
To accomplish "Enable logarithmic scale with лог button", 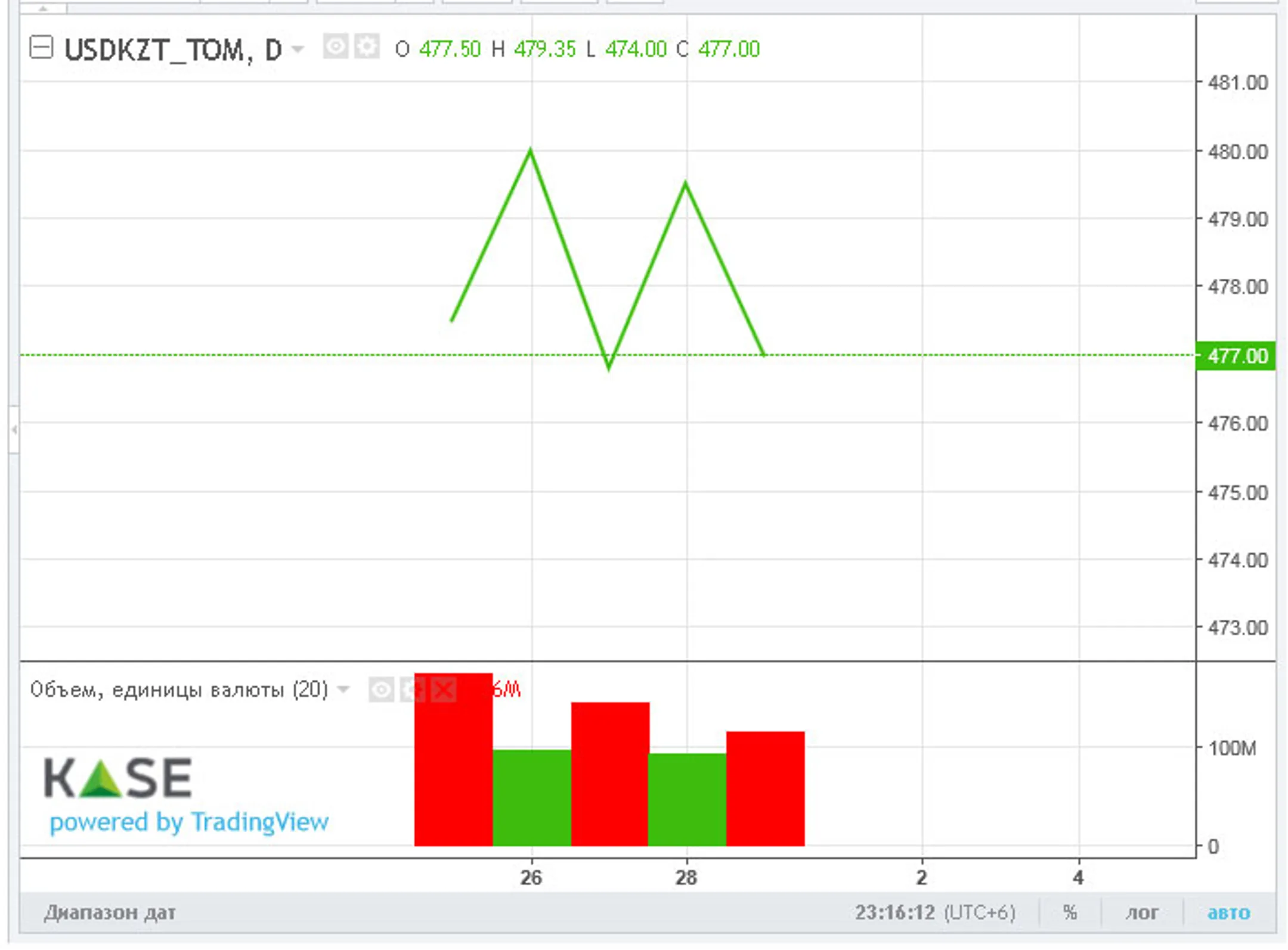I will (1141, 913).
